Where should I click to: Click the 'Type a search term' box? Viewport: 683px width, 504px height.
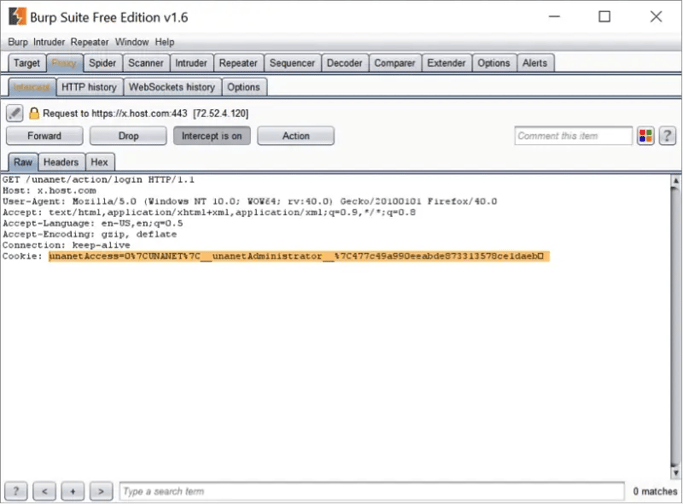[370, 491]
